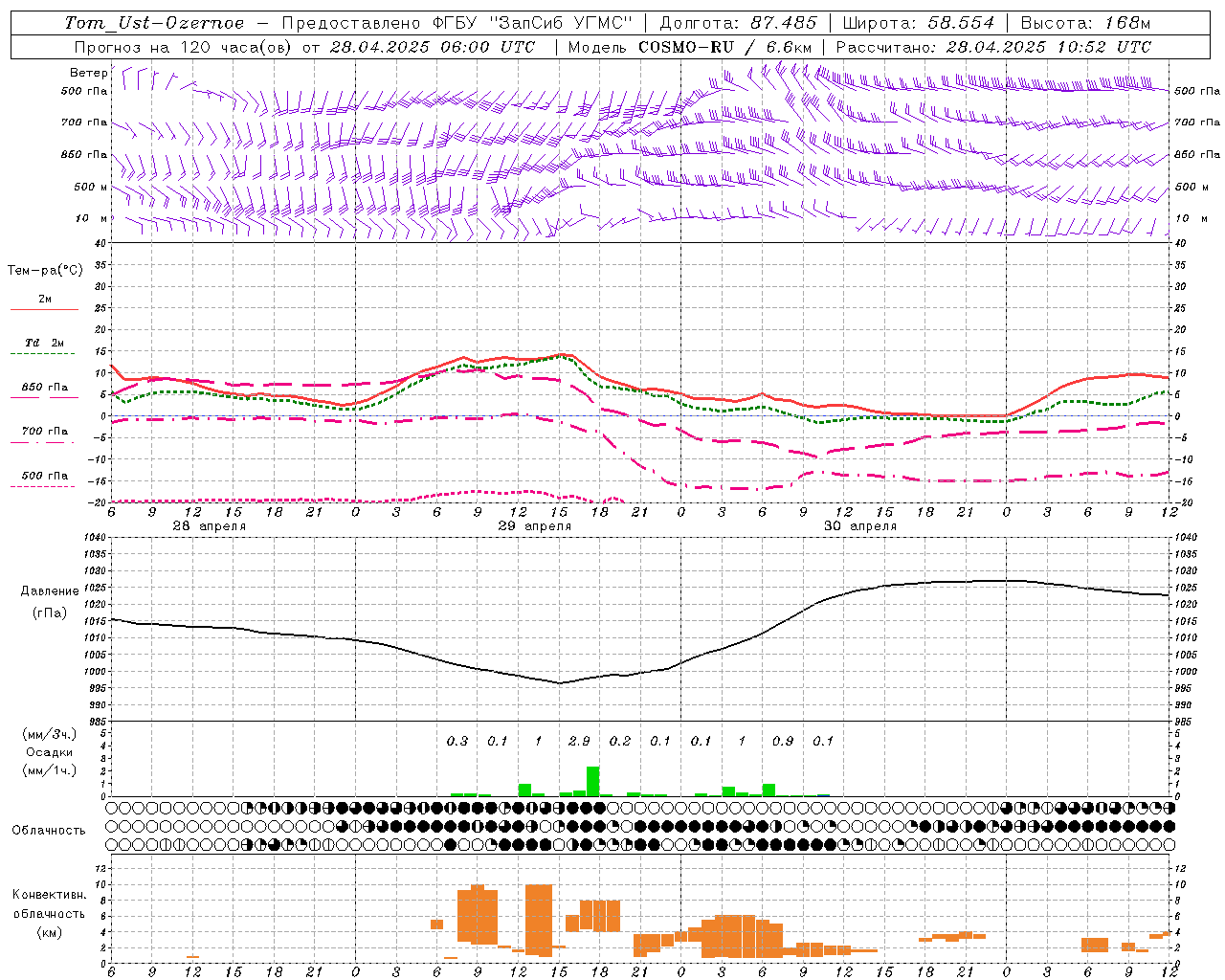
Task: Click the Давление pressure panel label
Action: tap(50, 591)
